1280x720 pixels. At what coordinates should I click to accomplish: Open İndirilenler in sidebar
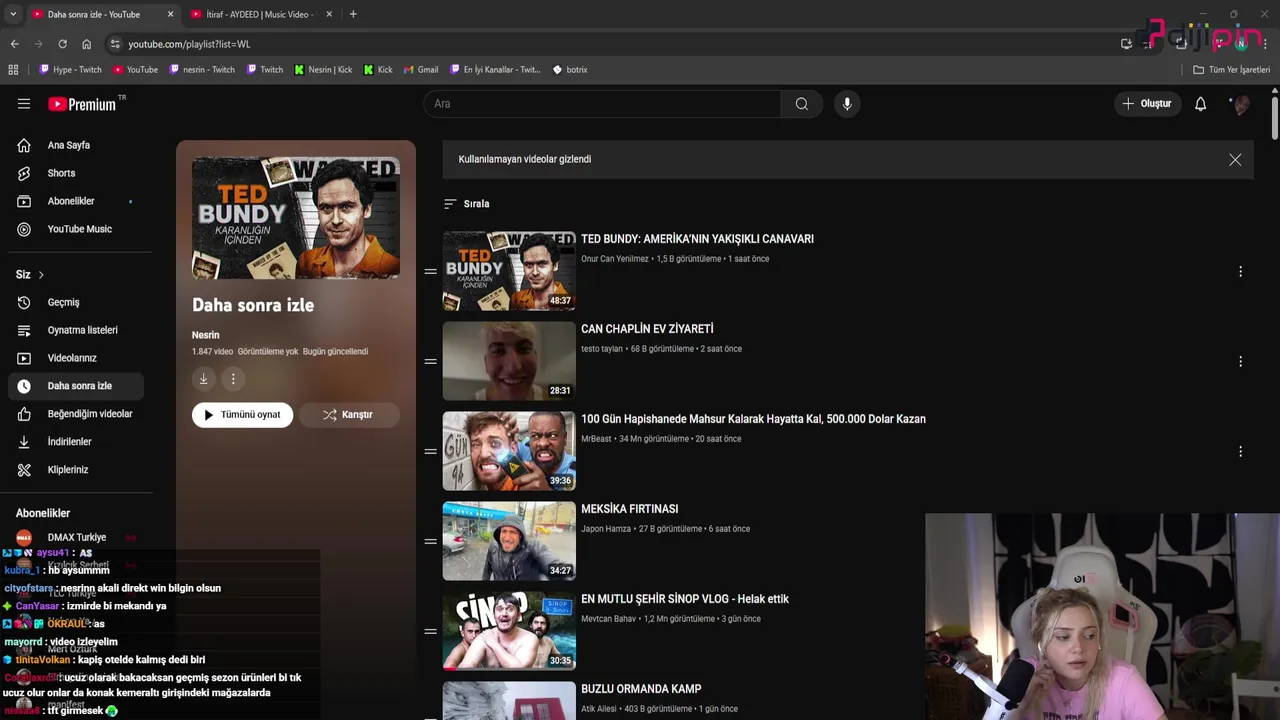point(75,442)
